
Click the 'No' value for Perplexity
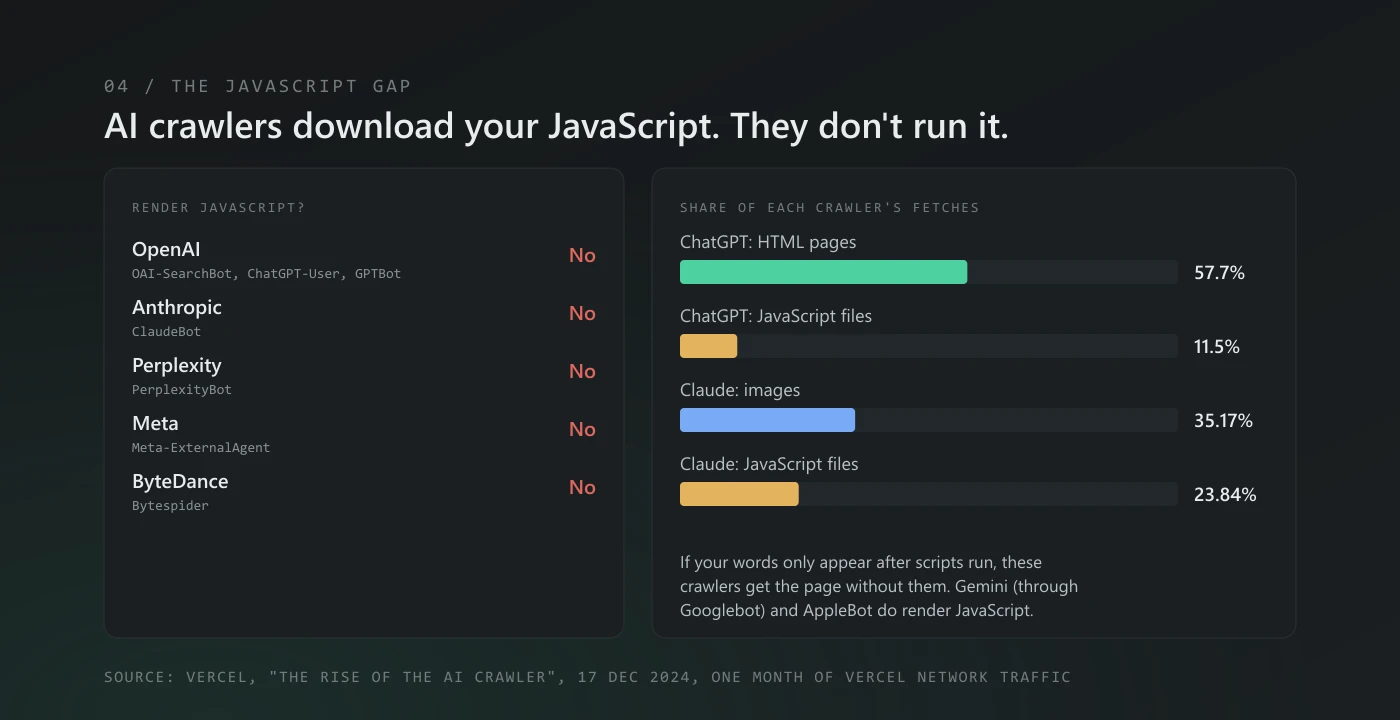pyautogui.click(x=582, y=371)
